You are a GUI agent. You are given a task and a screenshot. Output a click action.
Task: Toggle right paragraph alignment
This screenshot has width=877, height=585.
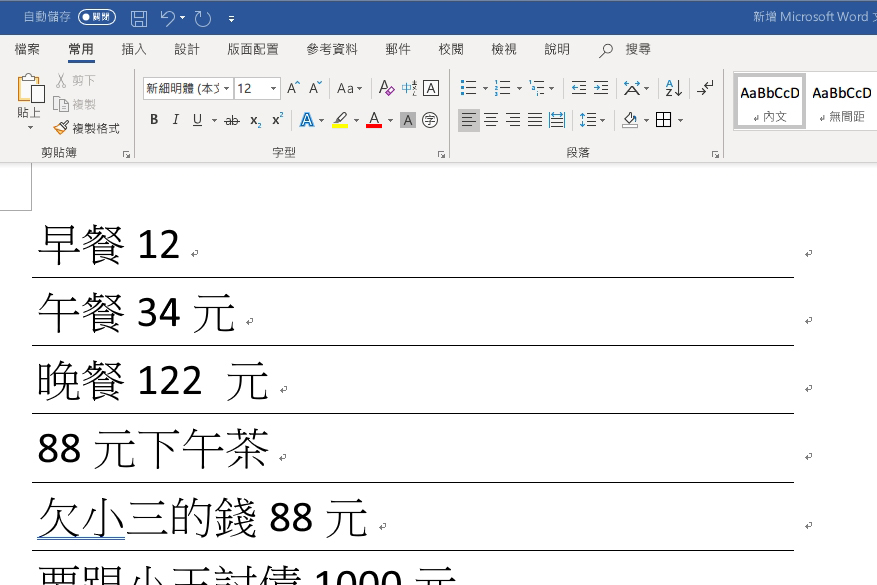[512, 120]
